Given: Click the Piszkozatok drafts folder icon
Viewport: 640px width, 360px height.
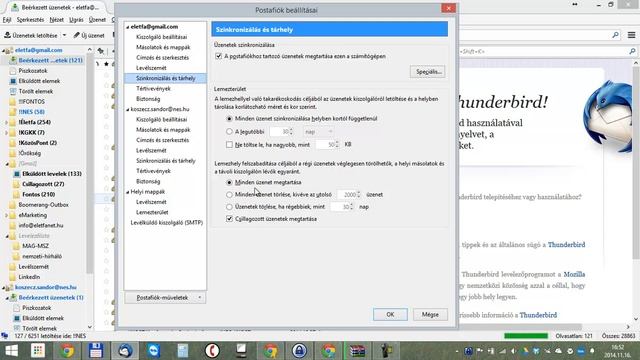Looking at the screenshot, I should coord(13,71).
